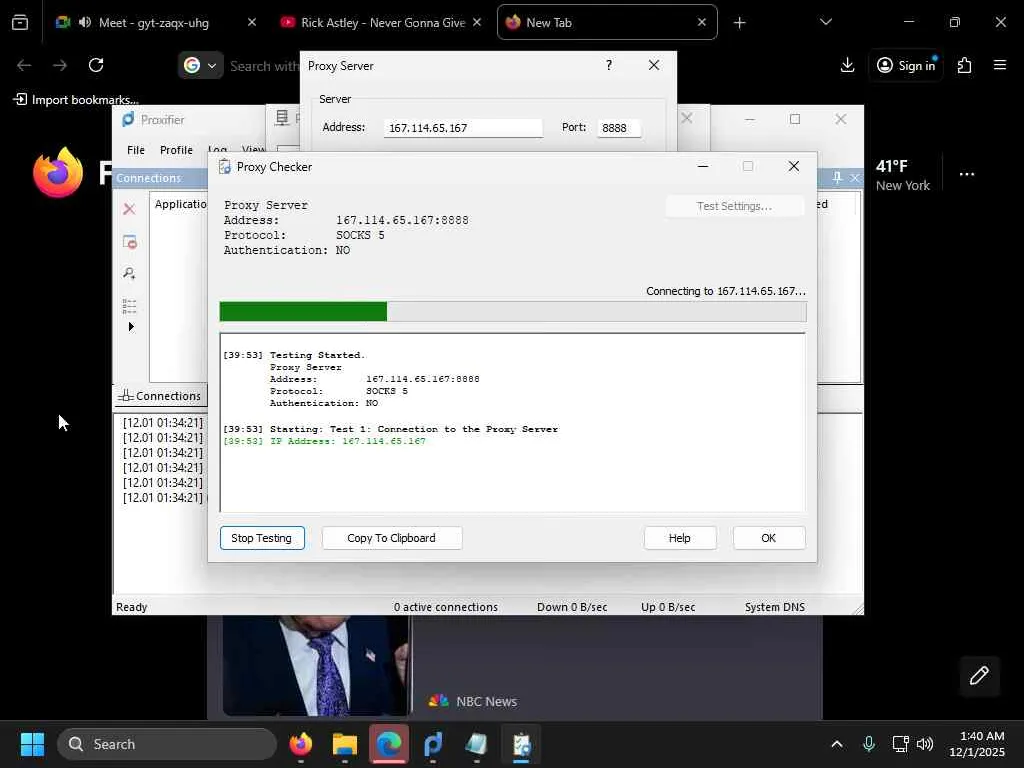Open Firefox Extensions icon
Viewport: 1024px width, 768px height.
click(964, 65)
